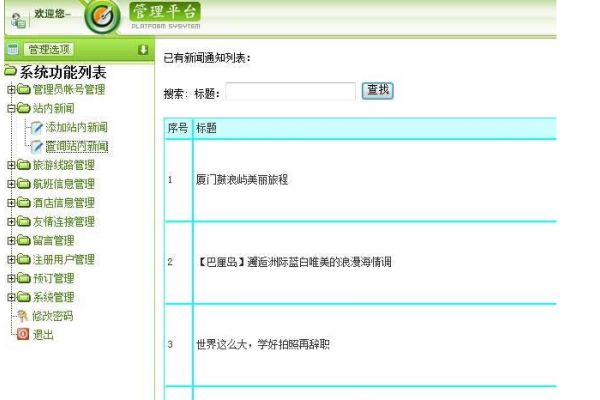Expand the 旅游线路管理 tree node
The width and height of the screenshot is (600, 400).
tap(11, 165)
